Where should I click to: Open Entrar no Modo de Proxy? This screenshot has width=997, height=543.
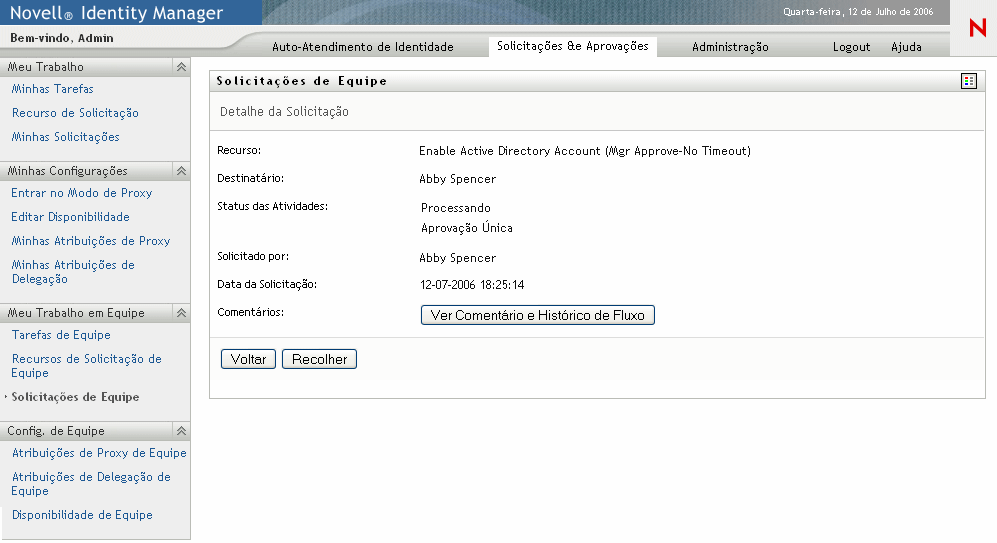tap(81, 193)
